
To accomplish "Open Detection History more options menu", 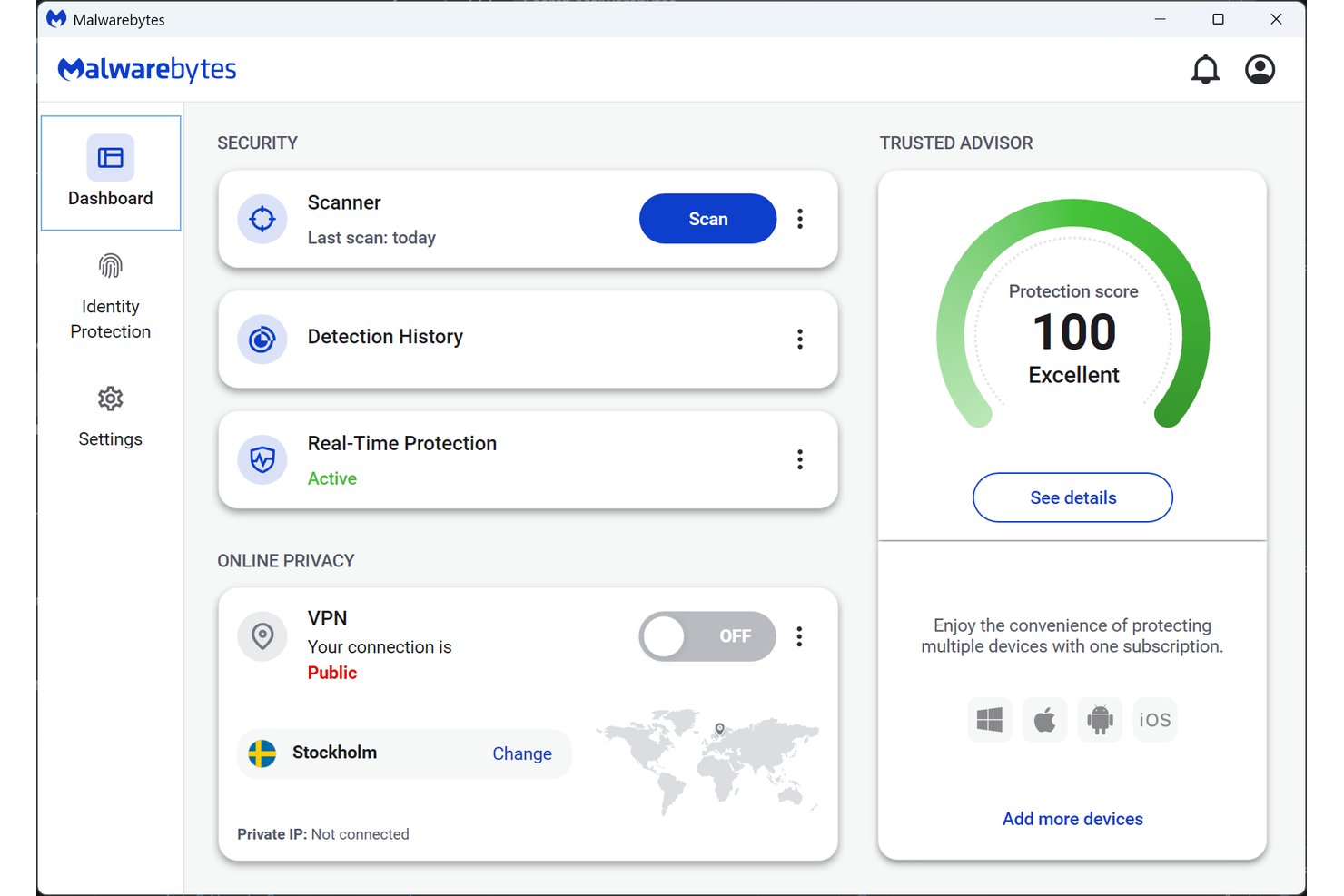I will click(800, 340).
